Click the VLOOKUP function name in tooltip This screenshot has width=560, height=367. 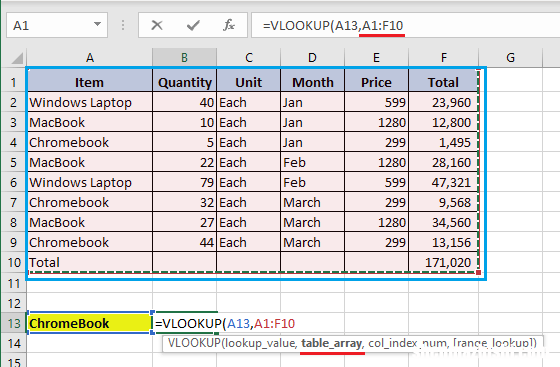click(x=194, y=343)
